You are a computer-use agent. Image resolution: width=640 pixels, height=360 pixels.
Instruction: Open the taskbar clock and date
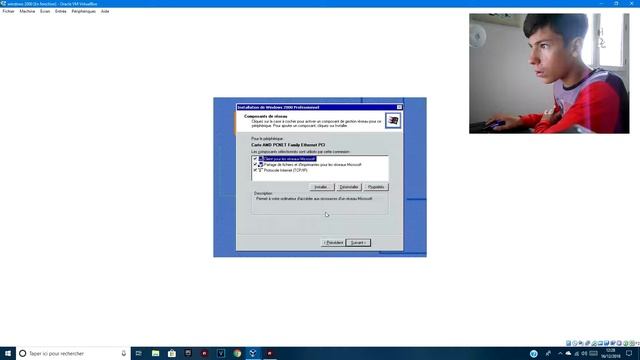pyautogui.click(x=611, y=353)
